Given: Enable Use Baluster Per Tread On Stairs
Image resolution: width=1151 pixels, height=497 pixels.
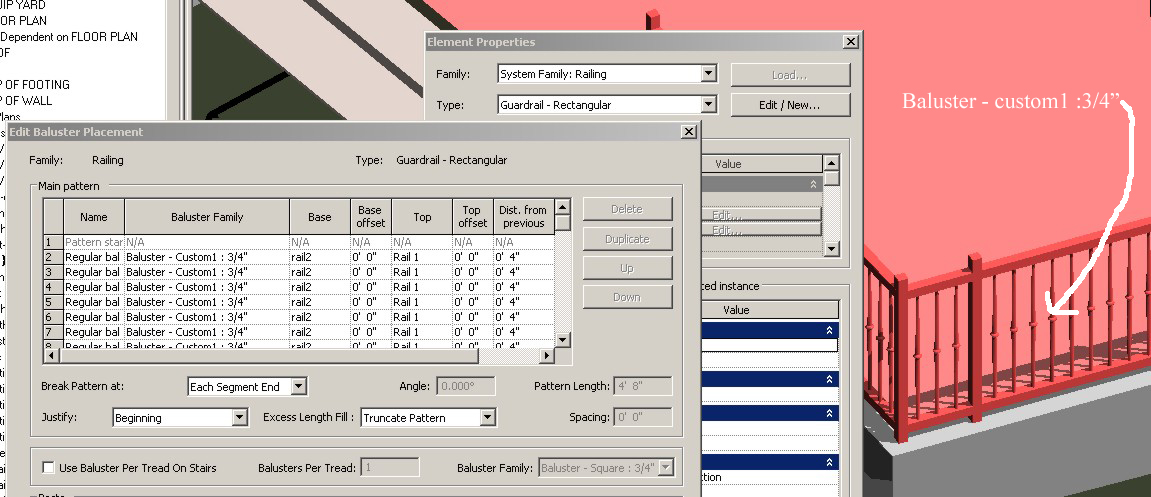Looking at the screenshot, I should [x=49, y=468].
